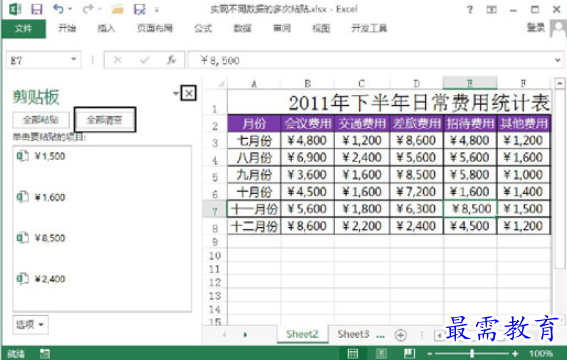Screen dimensions: 567x360
Task: Click the Open folder icon in title bar
Action: point(118,9)
